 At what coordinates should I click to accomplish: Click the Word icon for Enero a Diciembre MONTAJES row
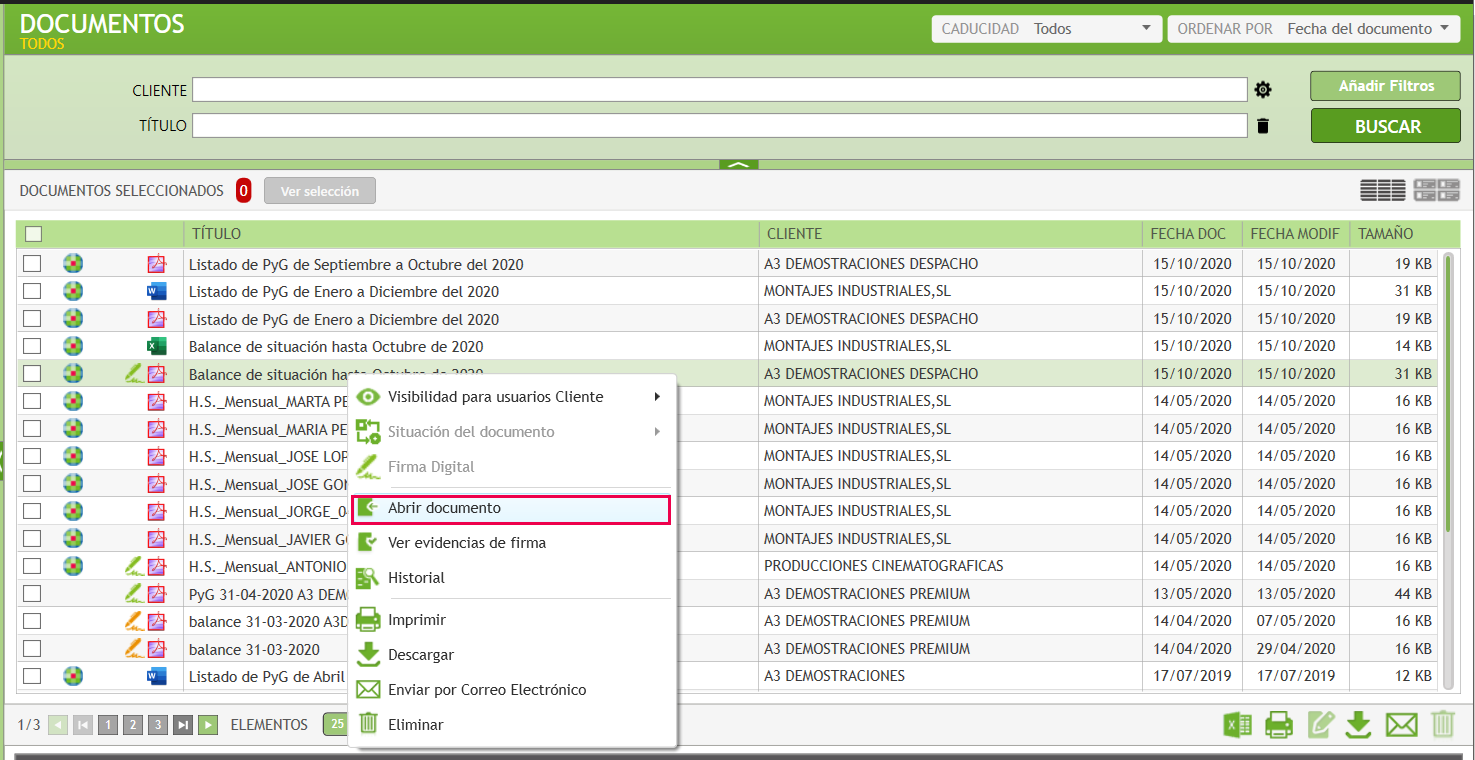(157, 291)
